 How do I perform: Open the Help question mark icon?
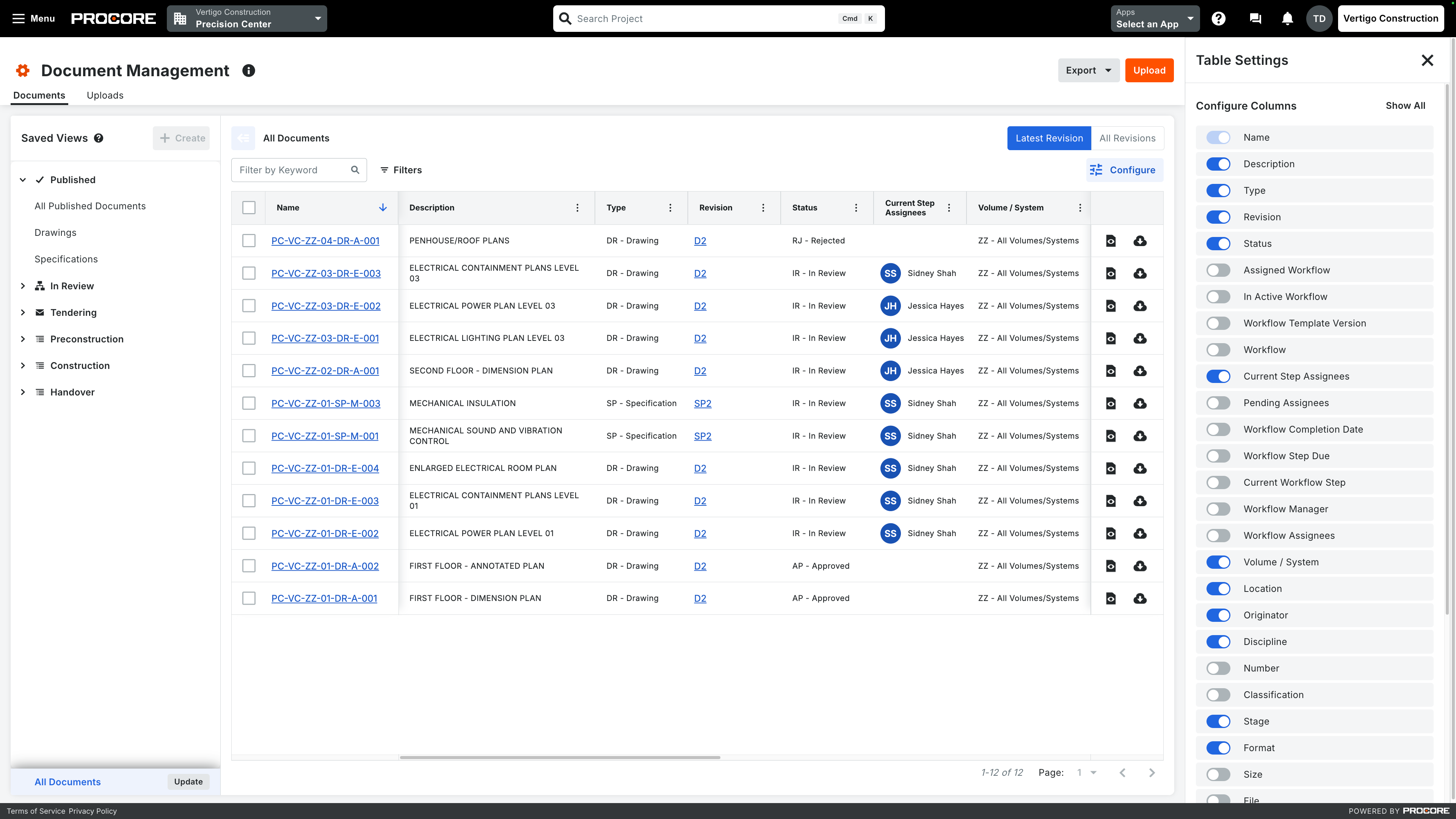tap(1219, 18)
